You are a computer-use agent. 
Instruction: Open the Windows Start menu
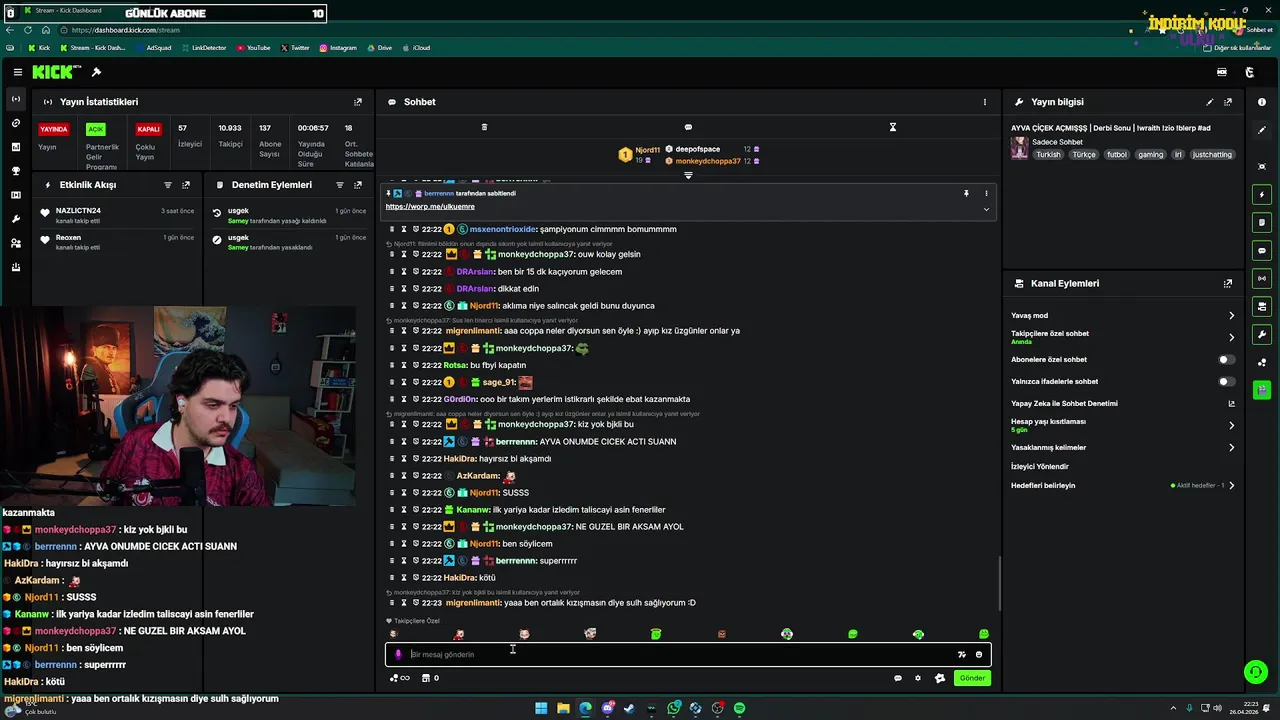coord(541,708)
